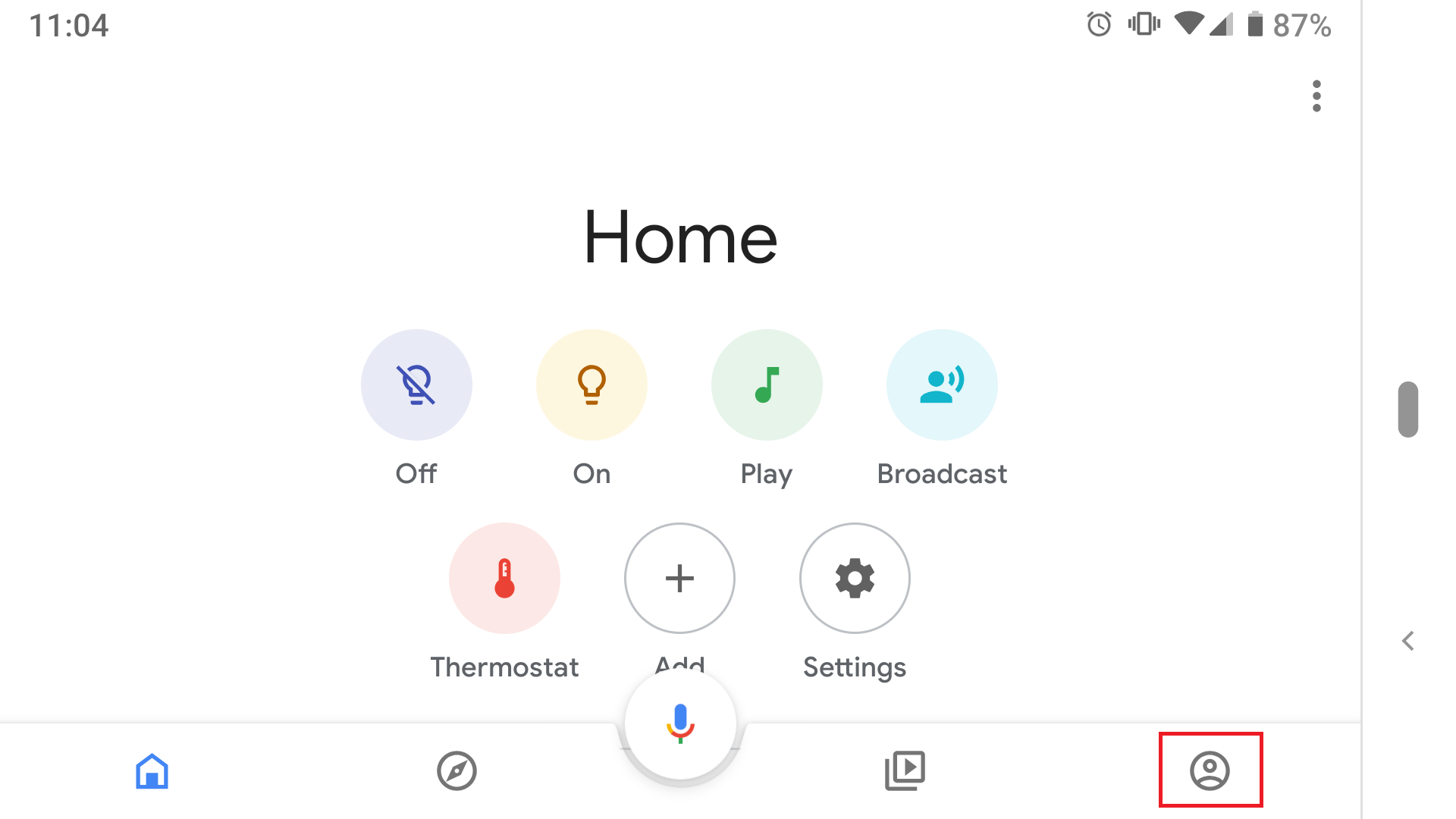The image size is (1456, 819).
Task: Tap the Add new shortcut icon
Action: (x=679, y=578)
